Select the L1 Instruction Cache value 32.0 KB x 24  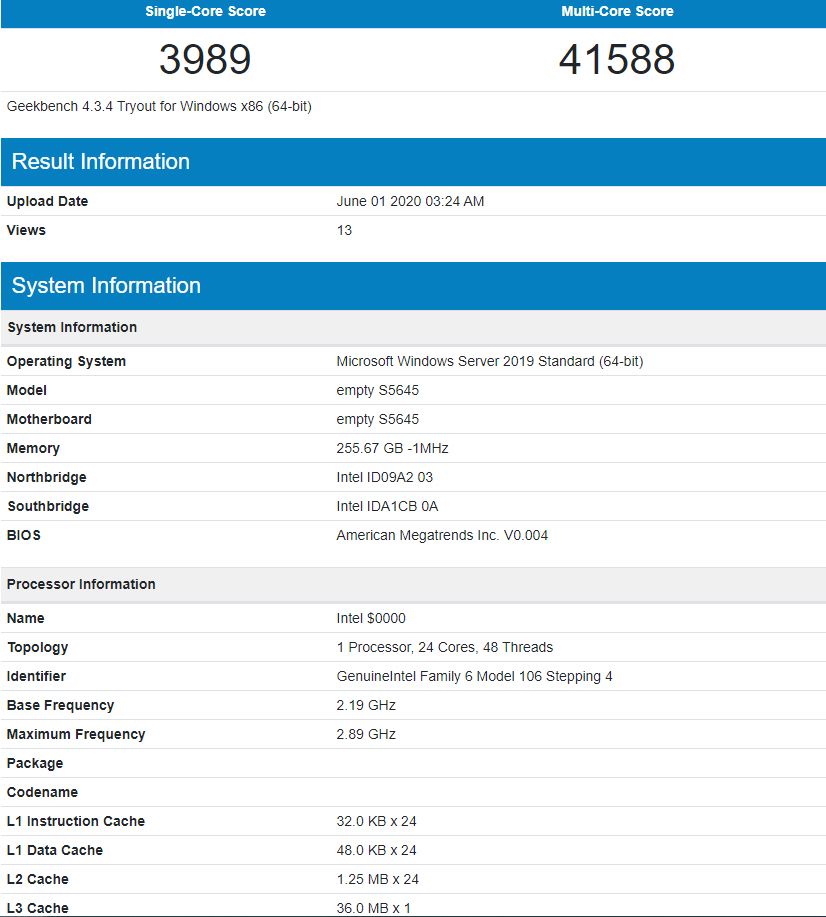tap(376, 822)
